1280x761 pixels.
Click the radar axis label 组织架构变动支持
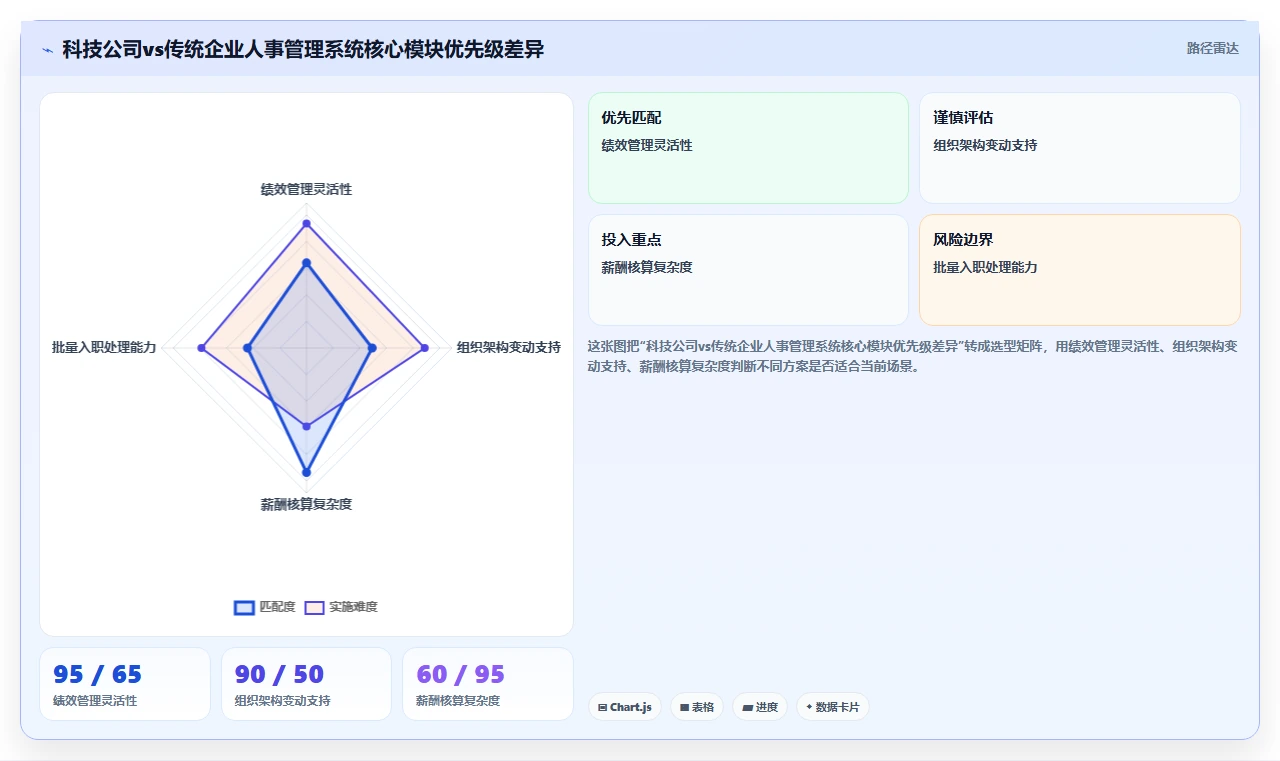509,347
